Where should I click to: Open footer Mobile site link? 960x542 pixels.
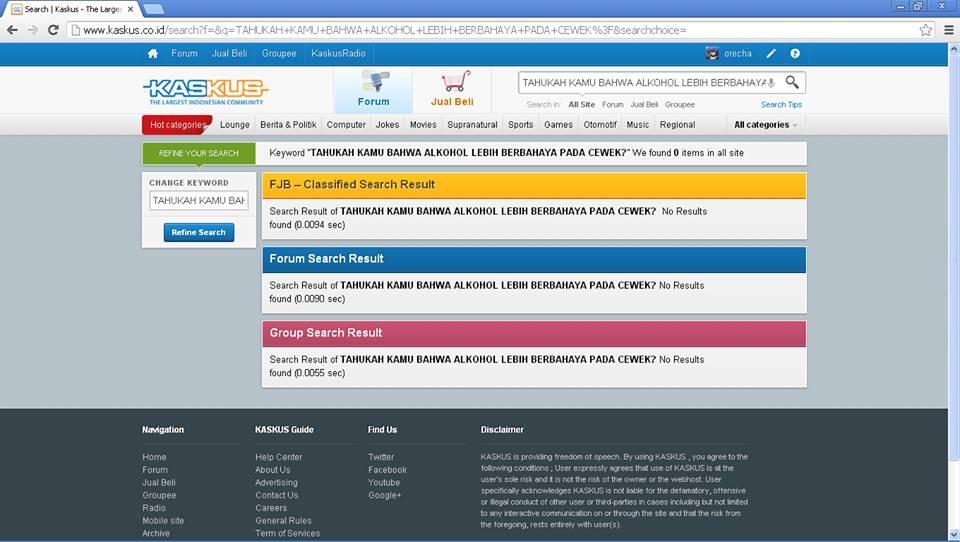coord(163,521)
